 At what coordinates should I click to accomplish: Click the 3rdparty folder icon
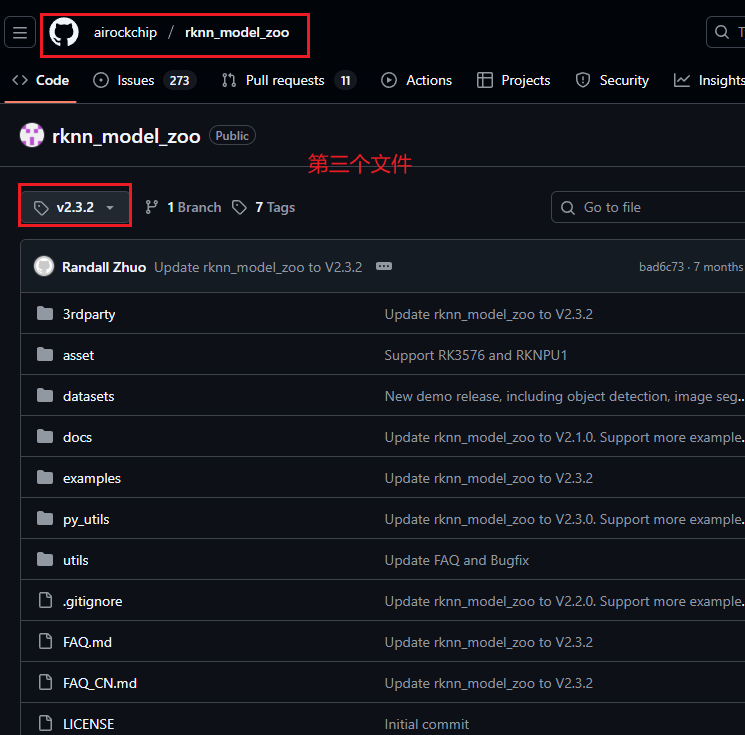[x=45, y=314]
